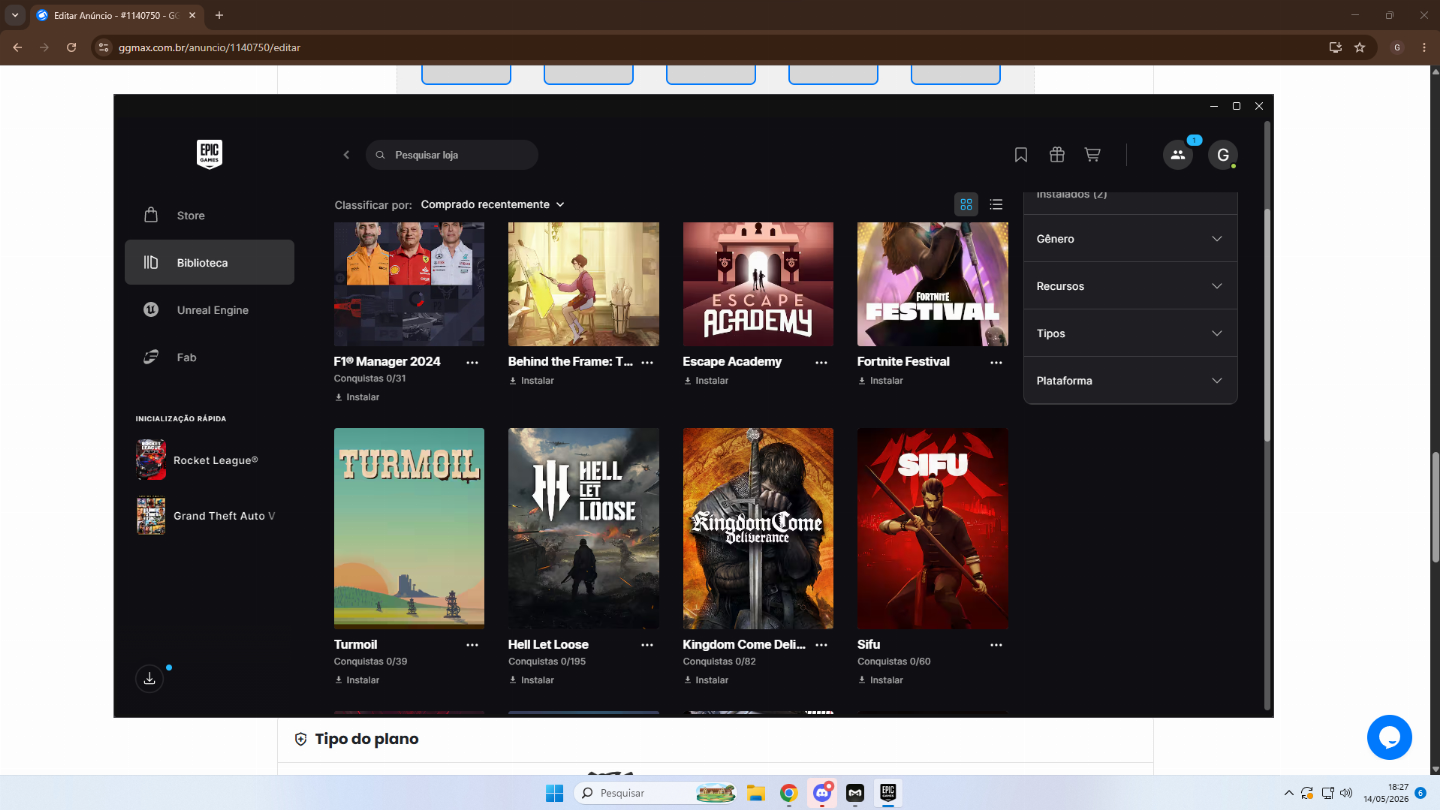The width and height of the screenshot is (1440, 810).
Task: Select Biblioteca in the sidebar
Action: point(209,262)
